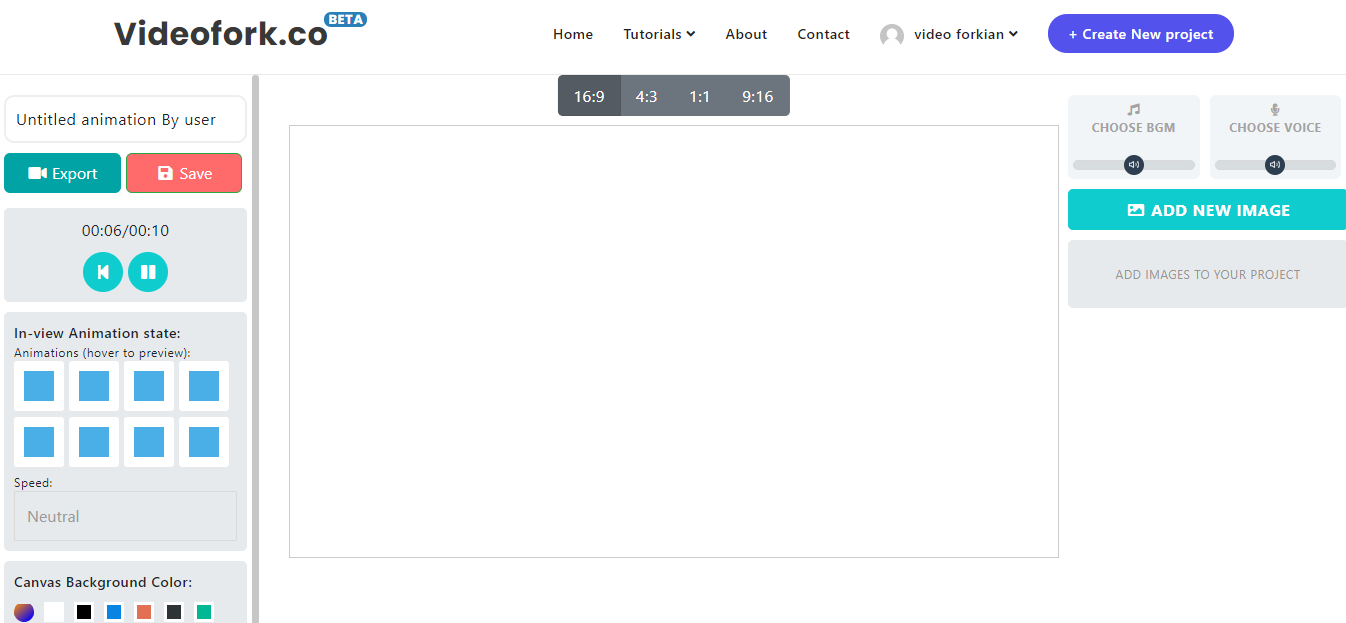This screenshot has height=623, width=1346.
Task: Select the fourth animation preview in the top row
Action: click(204, 386)
